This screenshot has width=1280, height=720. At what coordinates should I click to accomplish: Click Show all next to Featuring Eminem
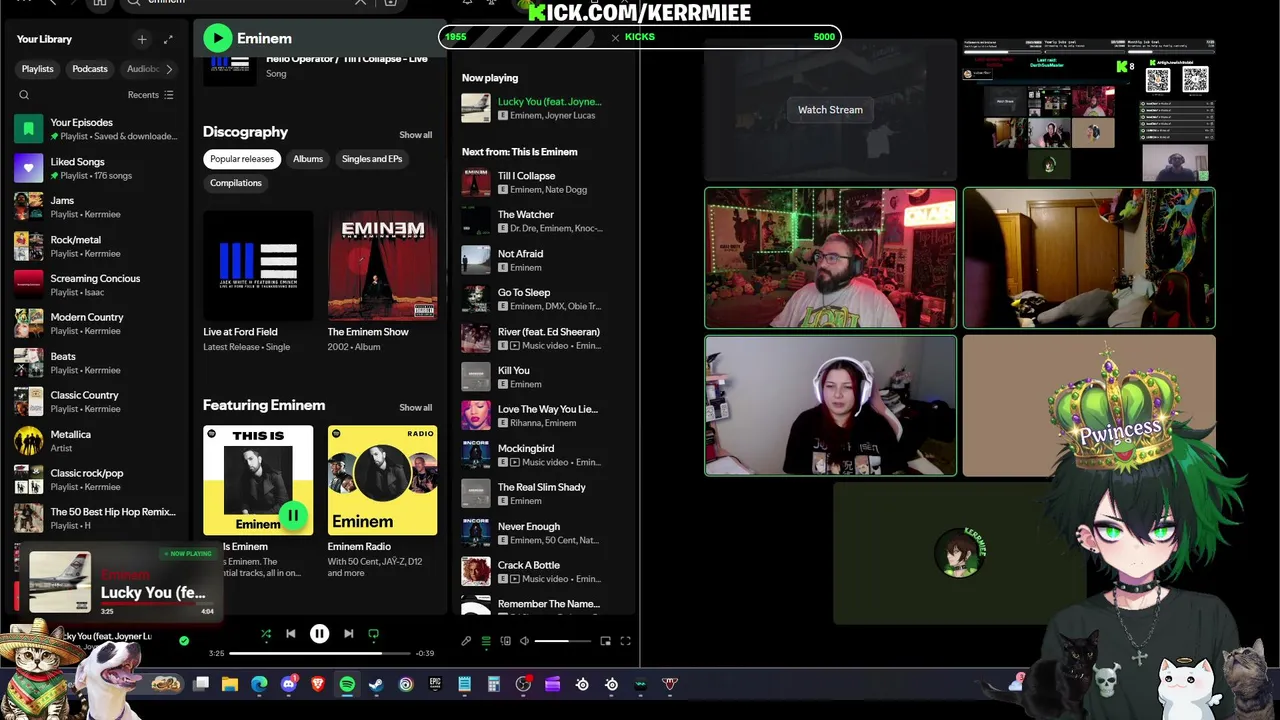pos(416,408)
